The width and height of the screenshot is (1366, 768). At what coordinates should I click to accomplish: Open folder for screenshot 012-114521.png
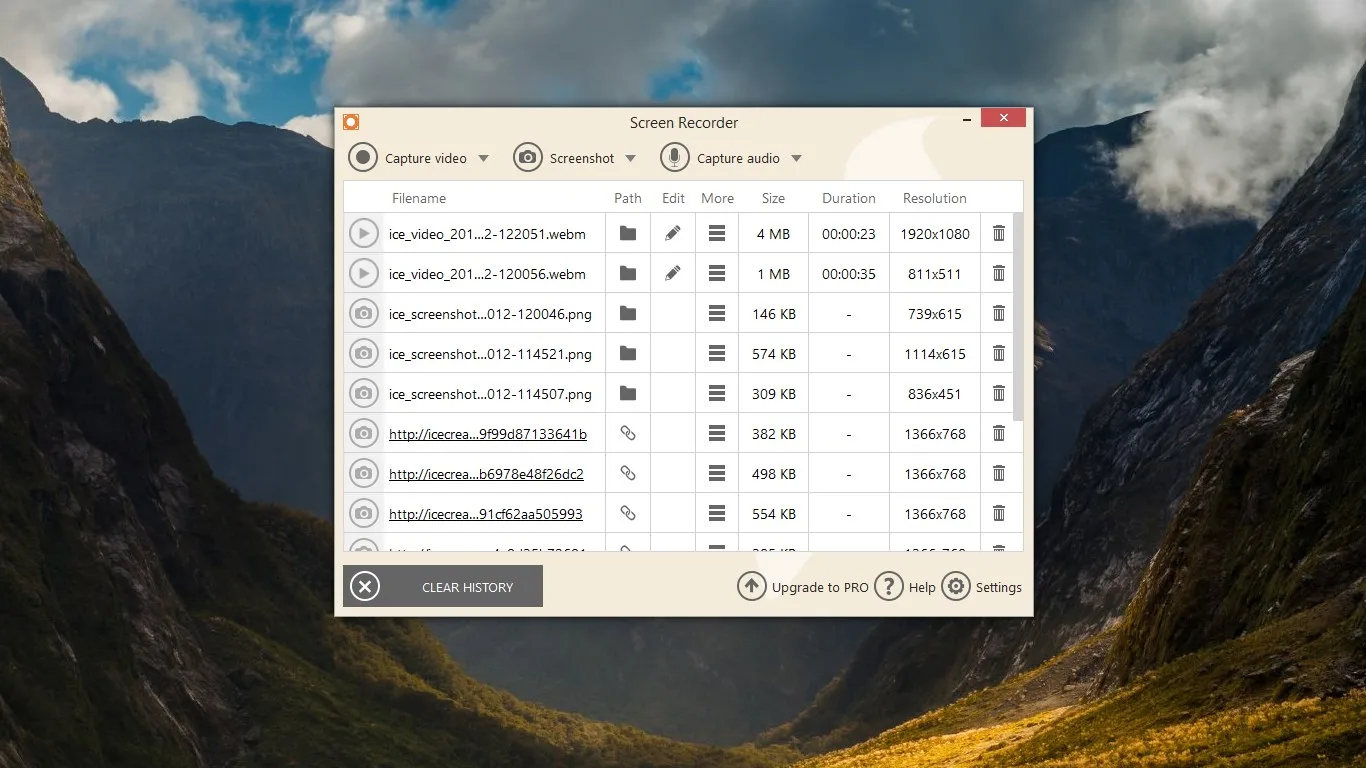pyautogui.click(x=628, y=353)
